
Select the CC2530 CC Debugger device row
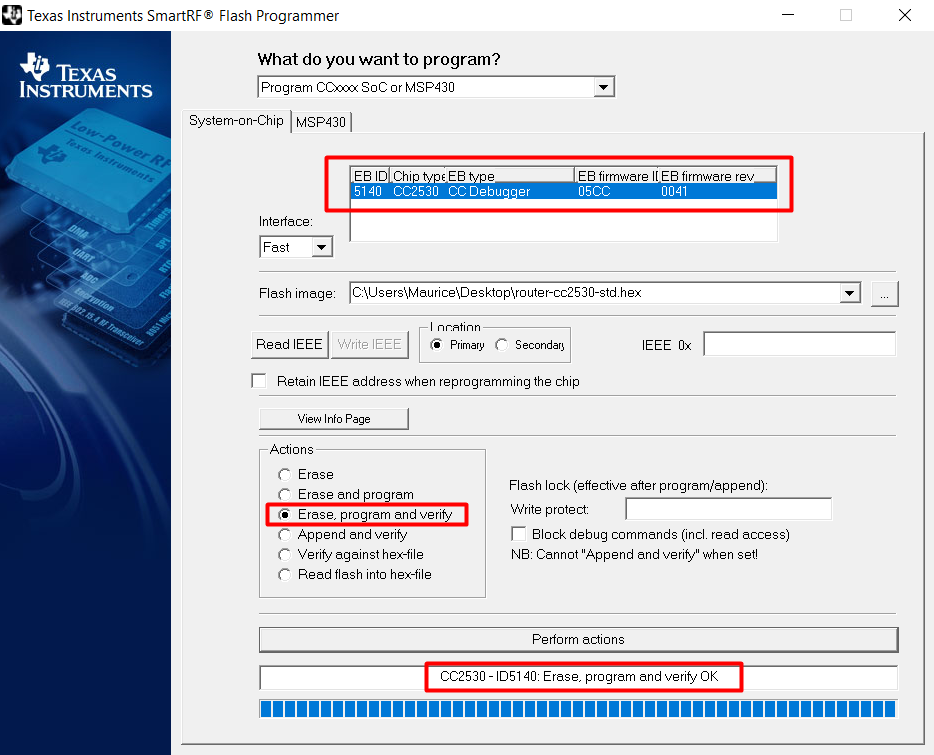click(563, 191)
